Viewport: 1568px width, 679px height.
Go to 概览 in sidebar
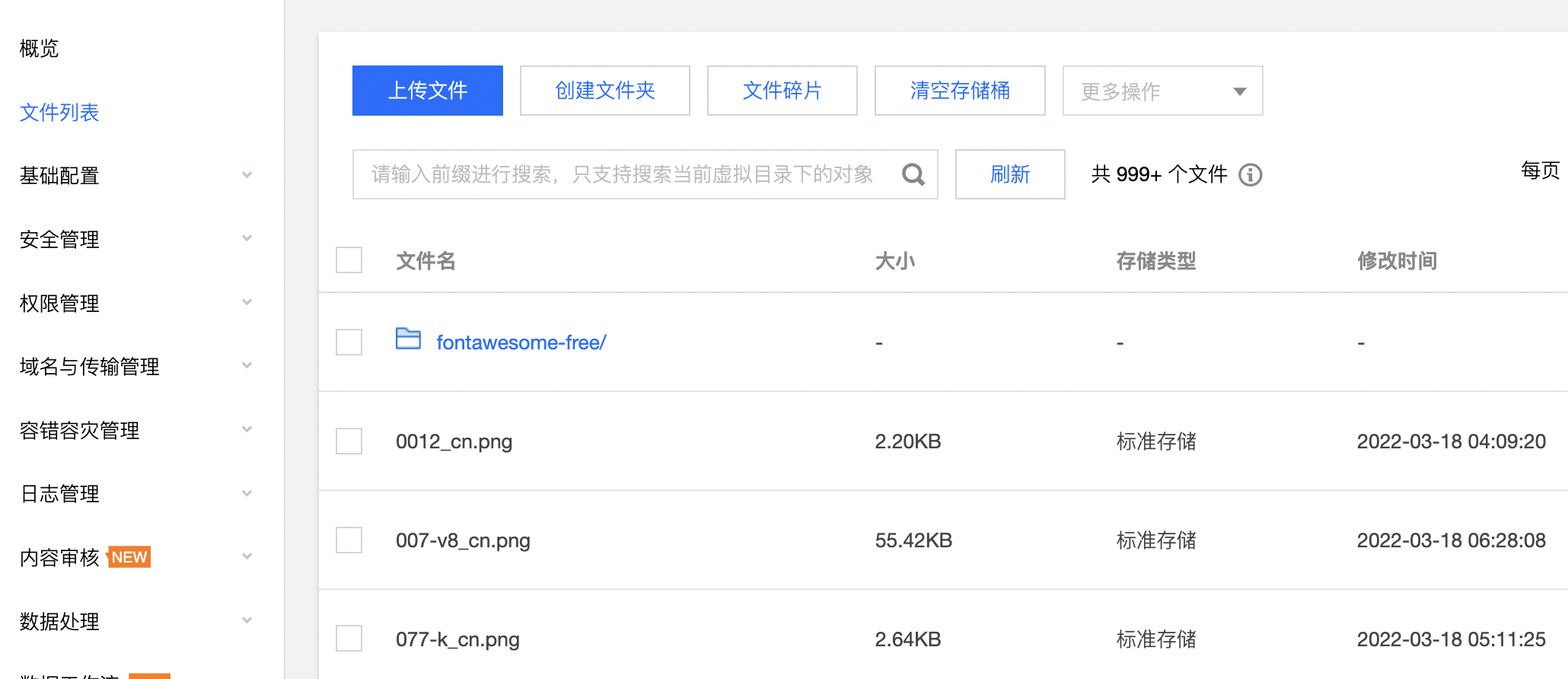(39, 49)
